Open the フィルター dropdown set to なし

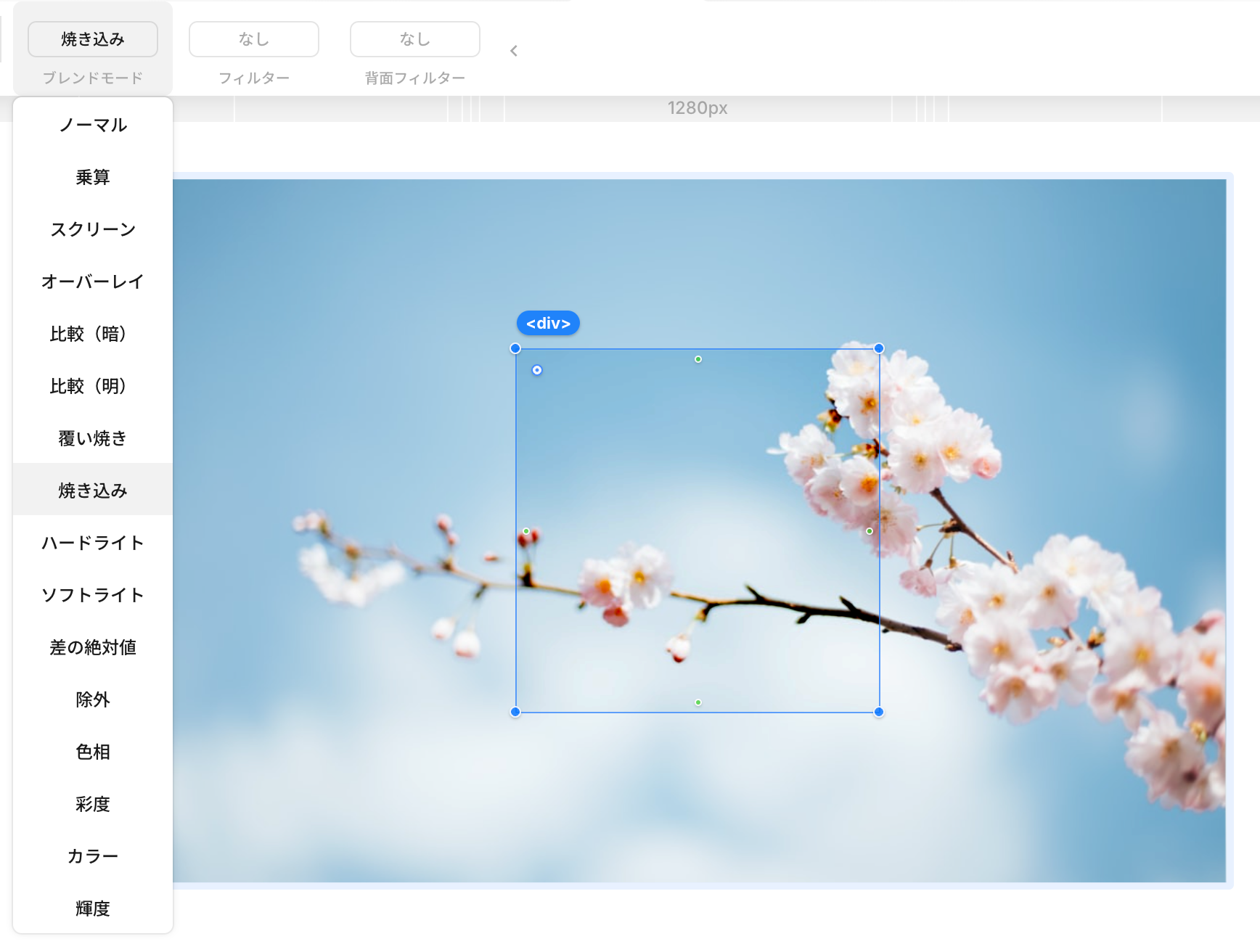pos(254,39)
